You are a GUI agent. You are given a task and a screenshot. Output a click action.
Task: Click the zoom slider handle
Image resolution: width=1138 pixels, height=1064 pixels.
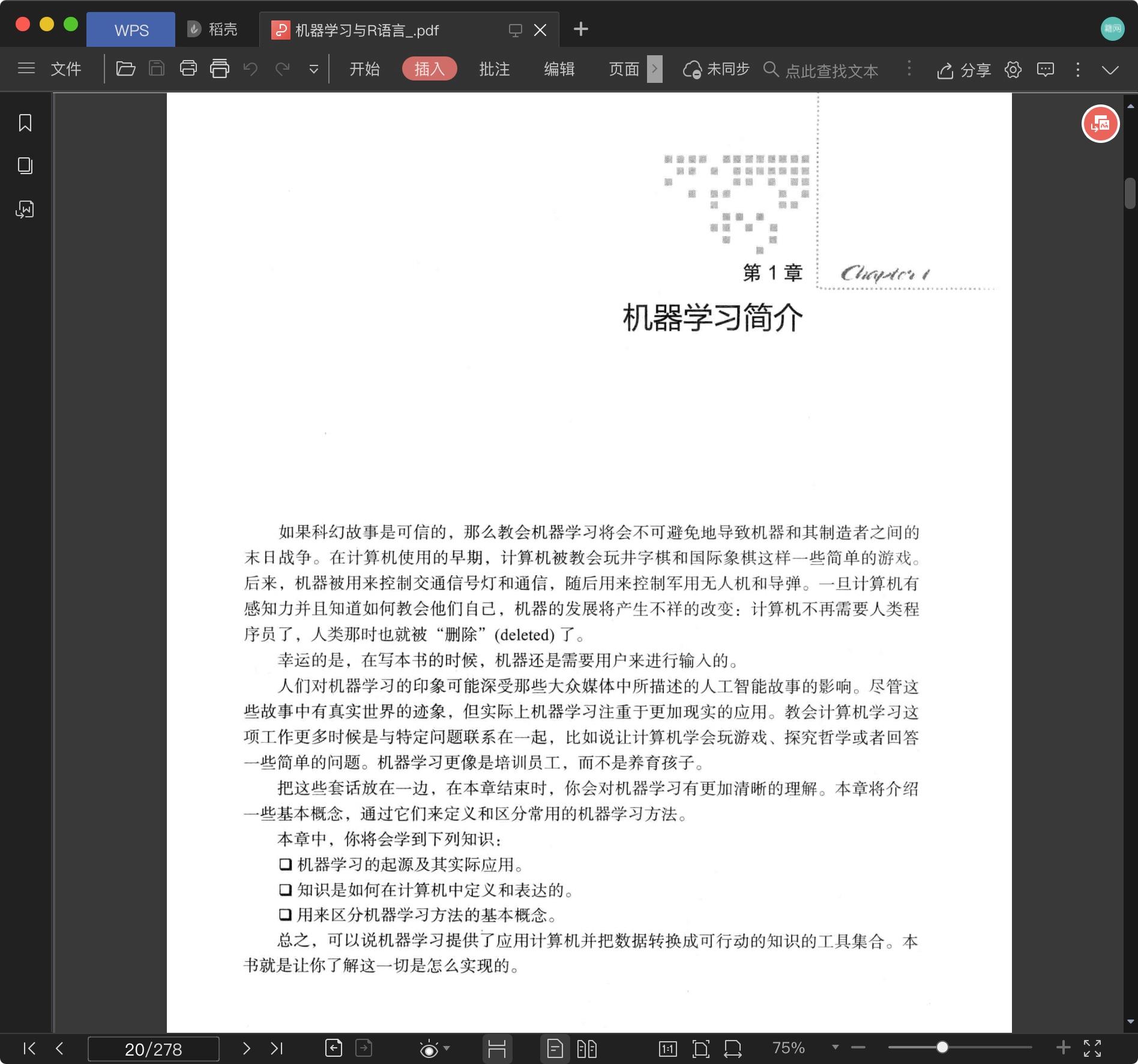point(942,1047)
